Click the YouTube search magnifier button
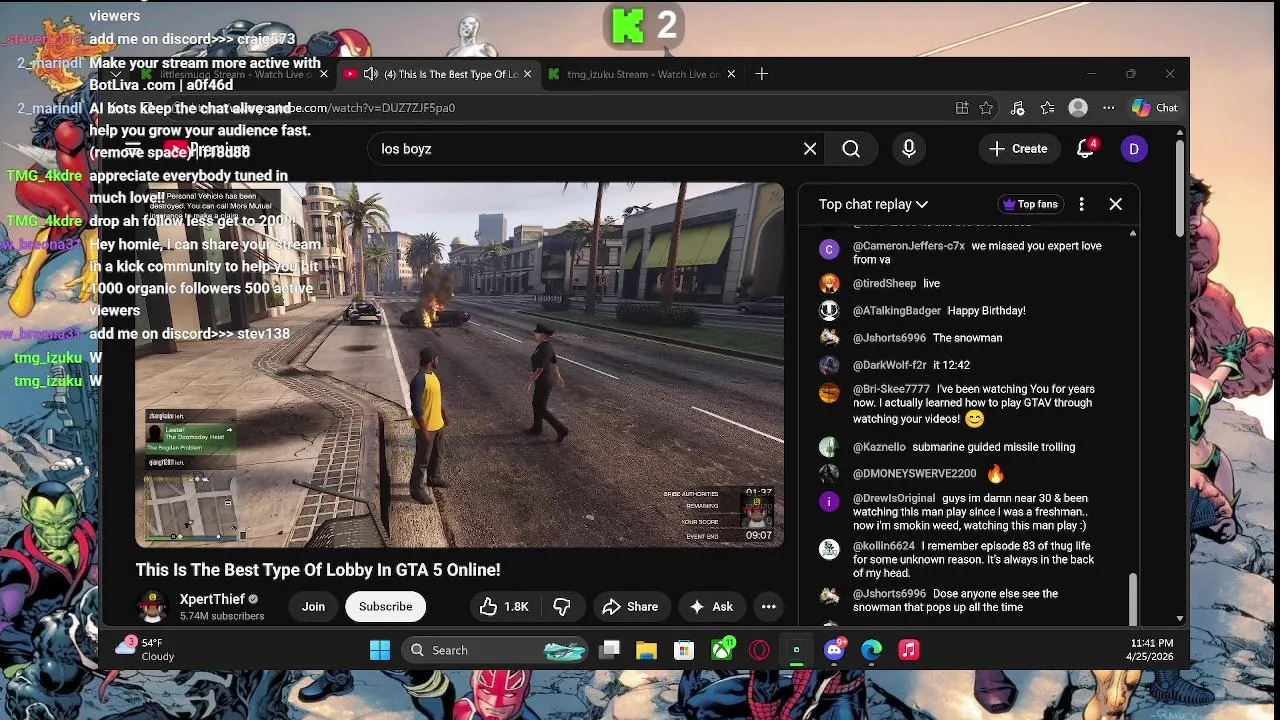 pyautogui.click(x=851, y=149)
